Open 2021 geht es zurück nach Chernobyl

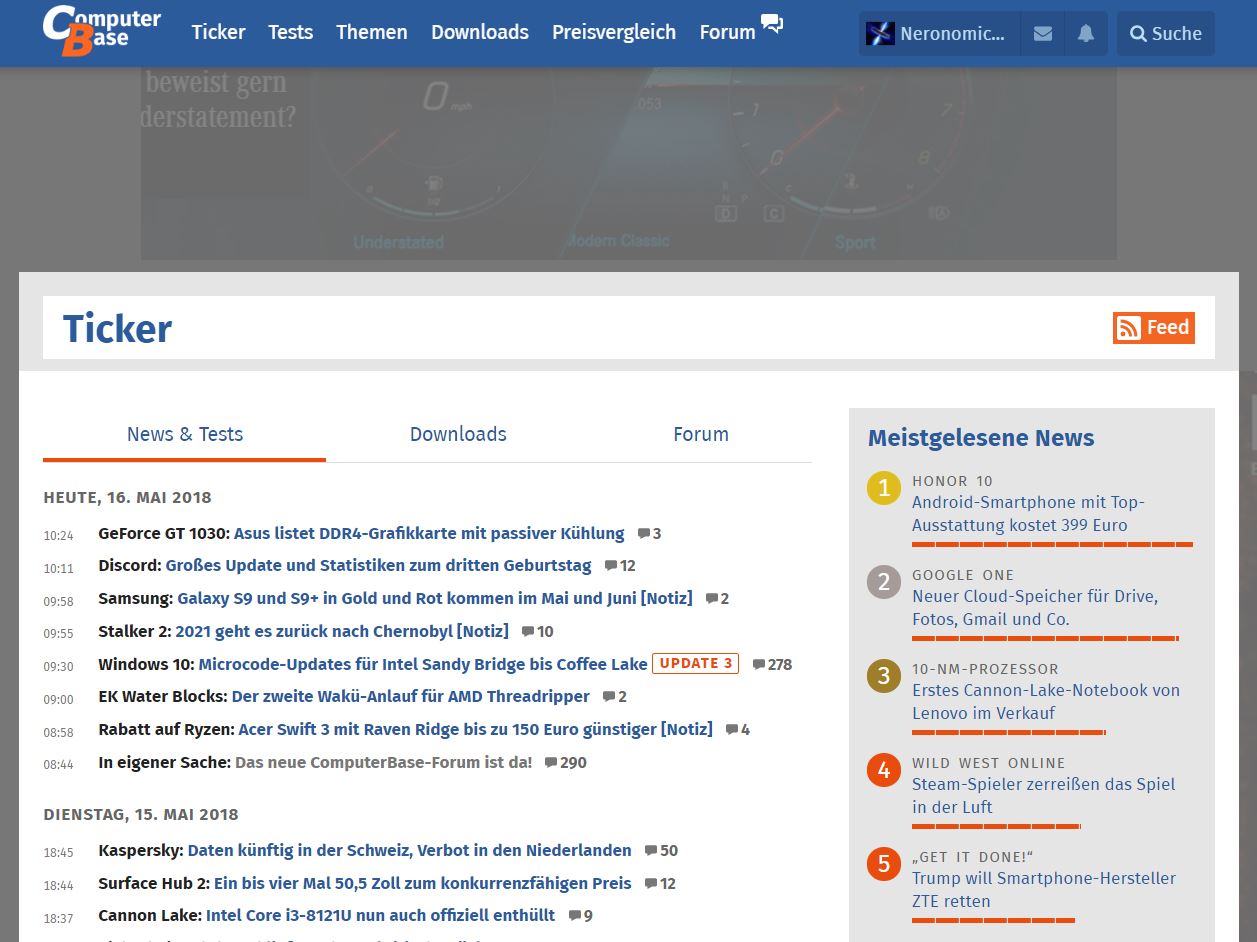tap(342, 632)
